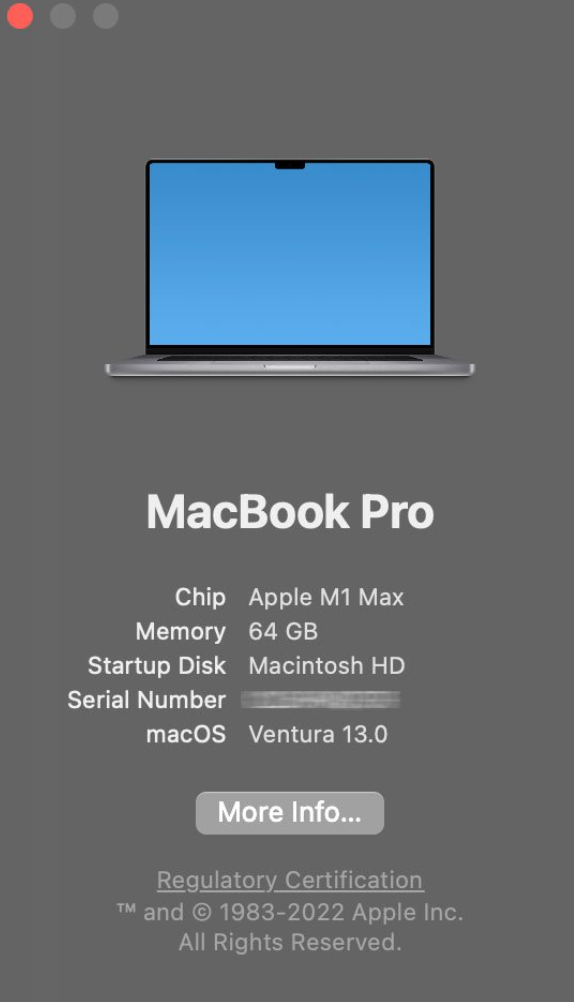Select the MacBook Pro title heading
Screen dimensions: 574x1002
[x=290, y=512]
